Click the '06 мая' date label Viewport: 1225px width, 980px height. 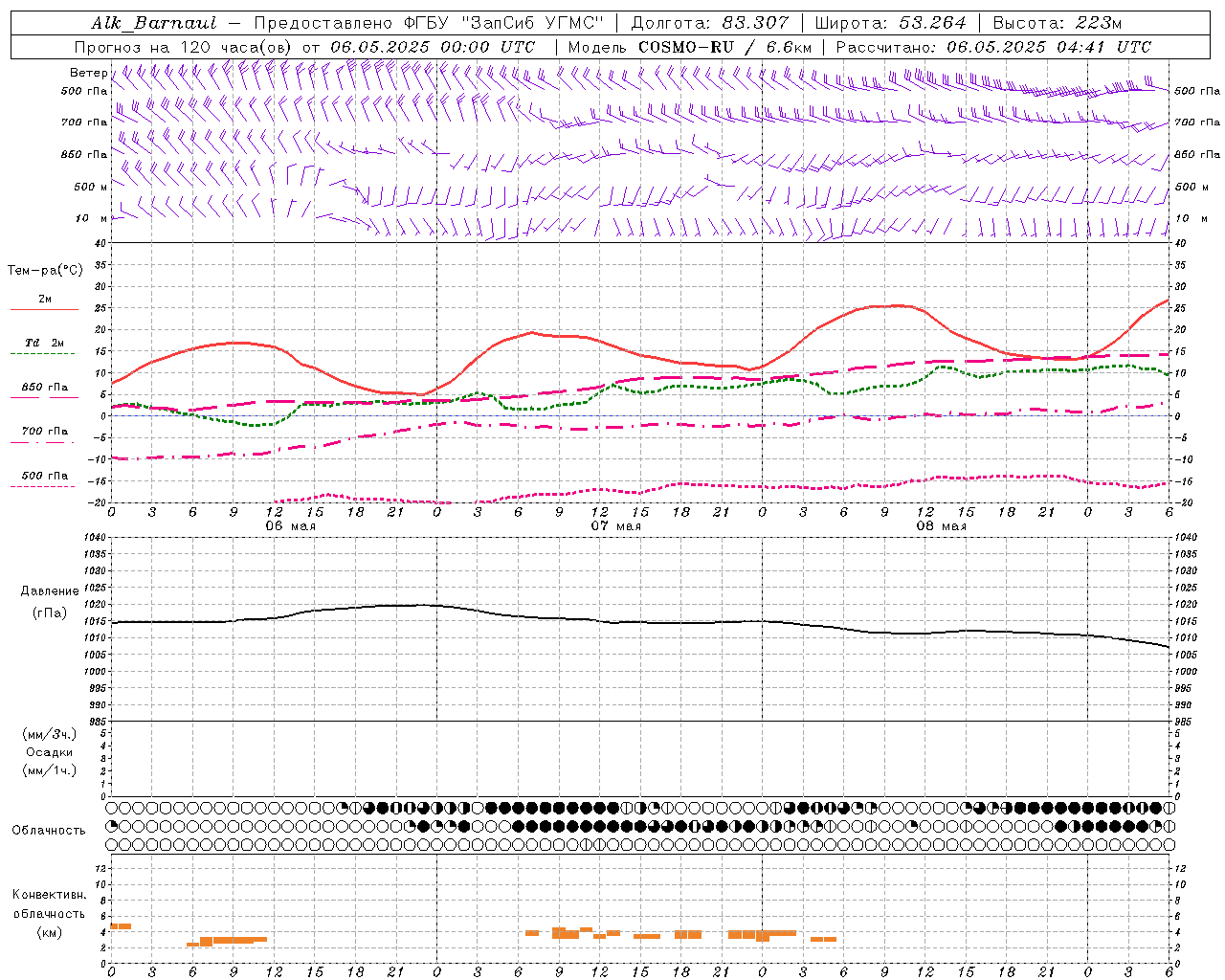tap(290, 526)
